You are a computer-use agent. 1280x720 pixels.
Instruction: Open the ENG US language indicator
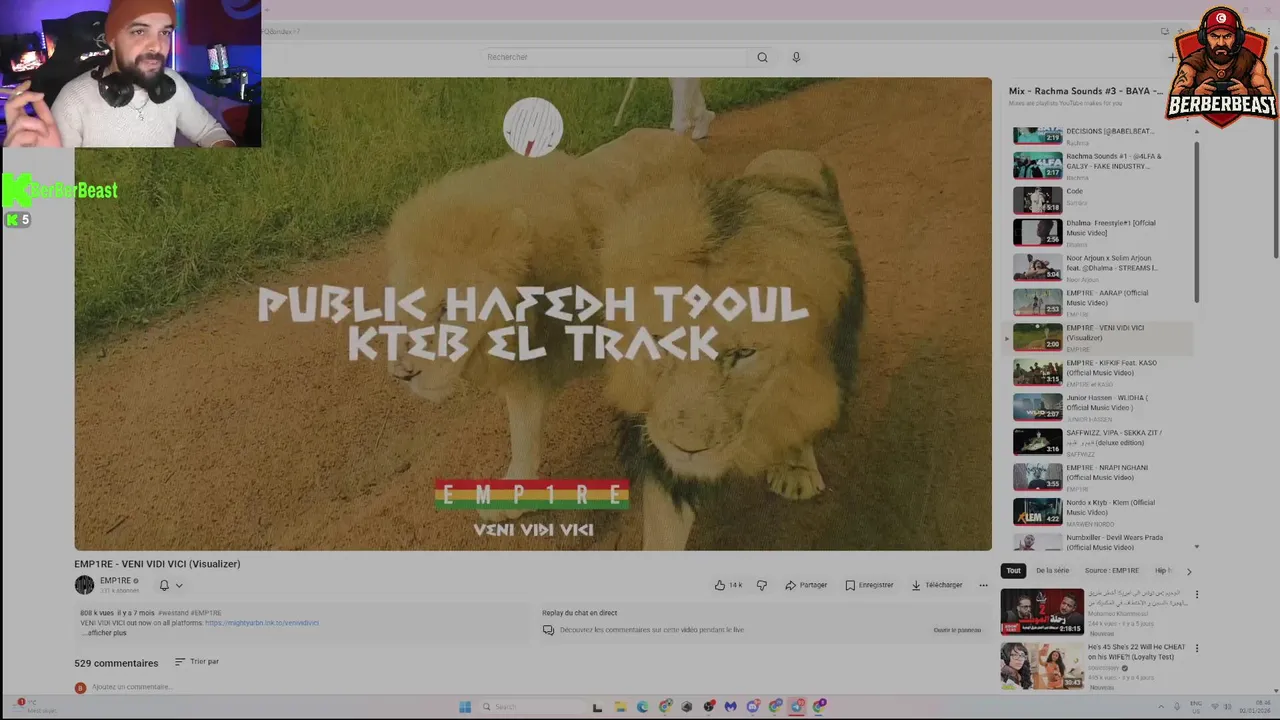[1196, 707]
